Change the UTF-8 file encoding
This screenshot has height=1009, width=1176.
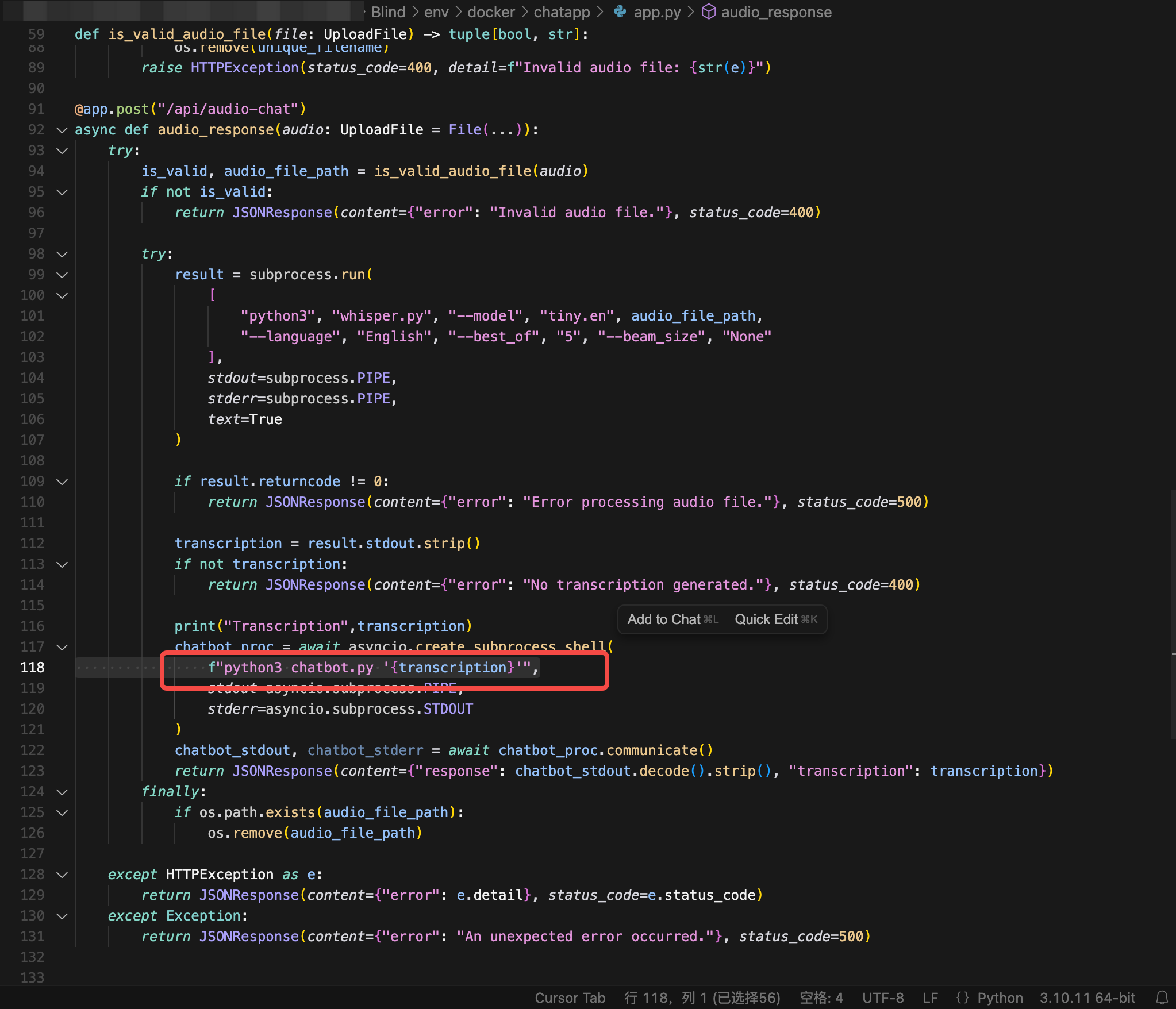coord(882,998)
